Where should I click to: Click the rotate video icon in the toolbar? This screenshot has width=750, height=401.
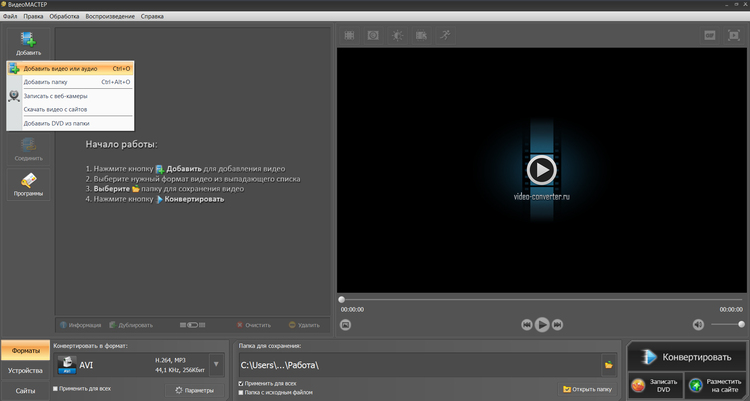pos(421,35)
